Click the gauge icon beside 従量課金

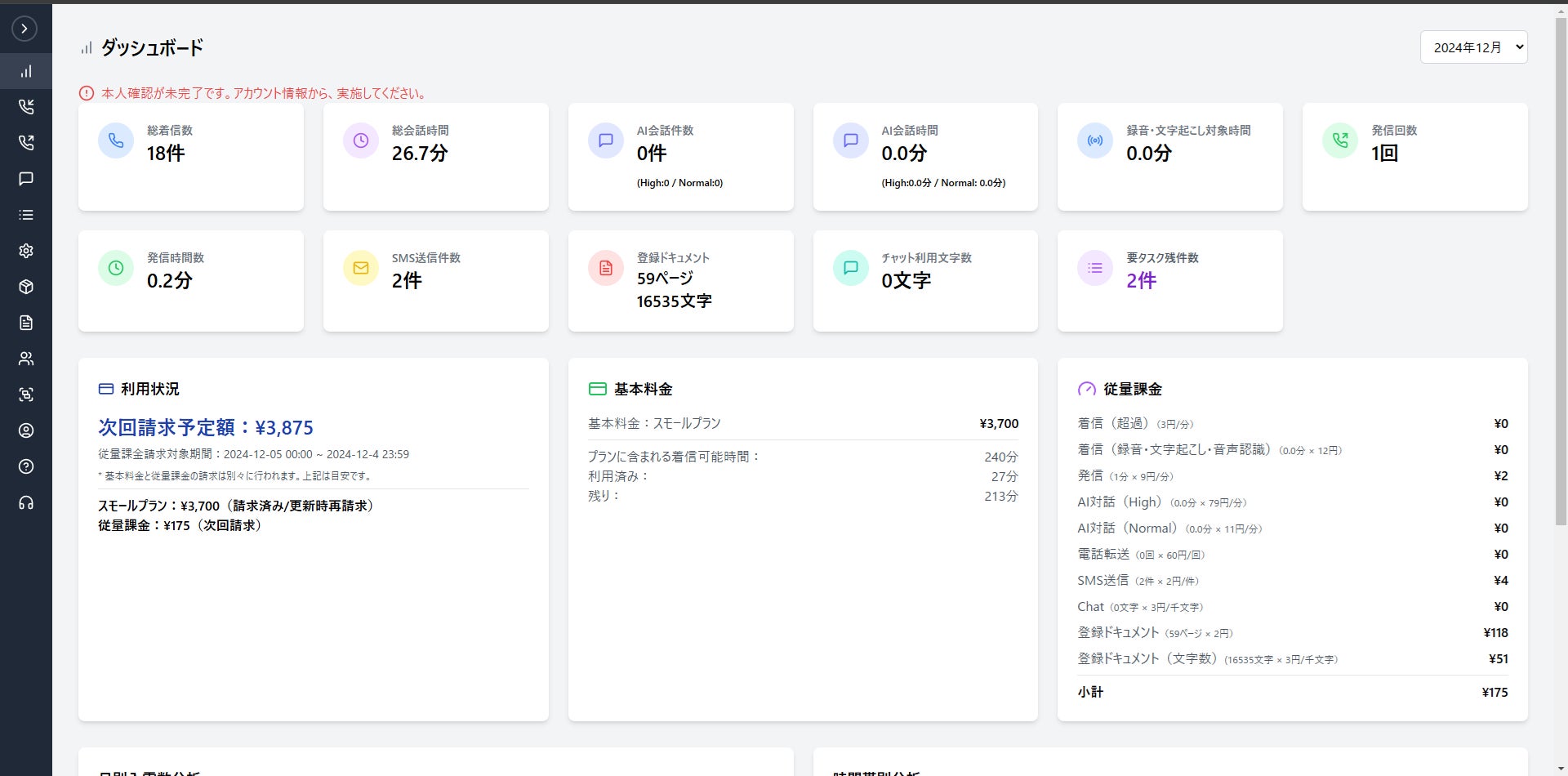(1087, 389)
